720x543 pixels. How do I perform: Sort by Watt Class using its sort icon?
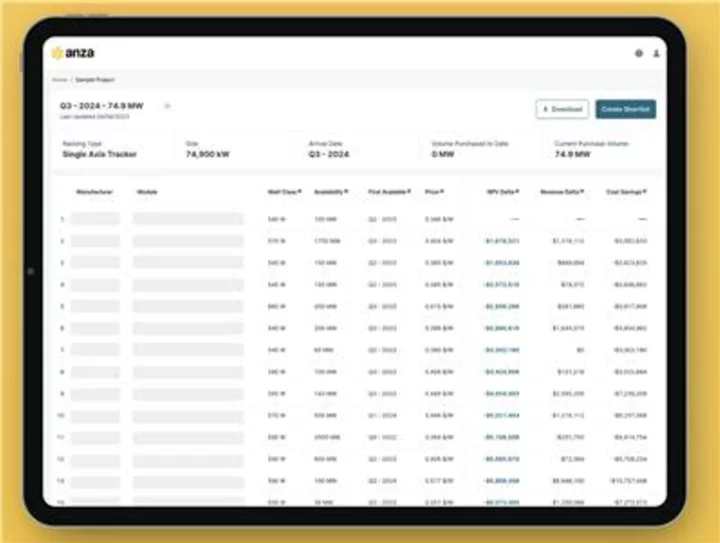(x=300, y=191)
